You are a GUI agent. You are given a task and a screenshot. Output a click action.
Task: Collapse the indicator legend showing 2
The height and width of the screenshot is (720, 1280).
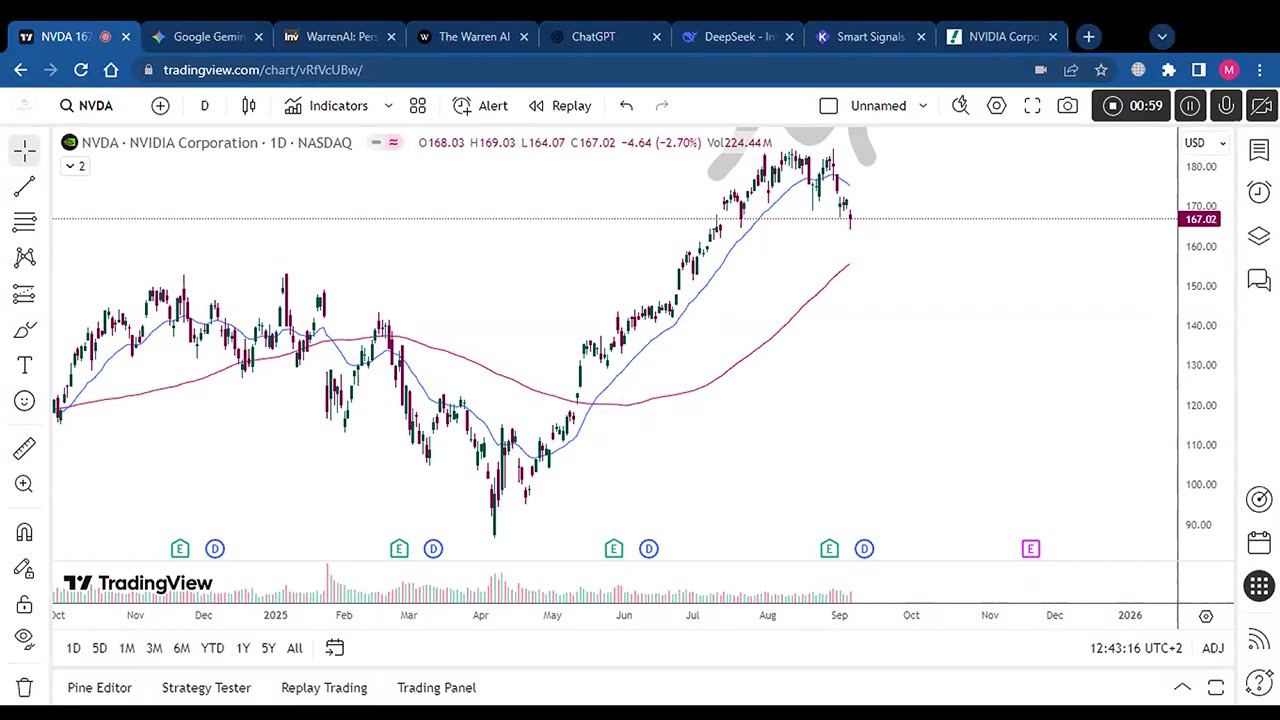(75, 166)
